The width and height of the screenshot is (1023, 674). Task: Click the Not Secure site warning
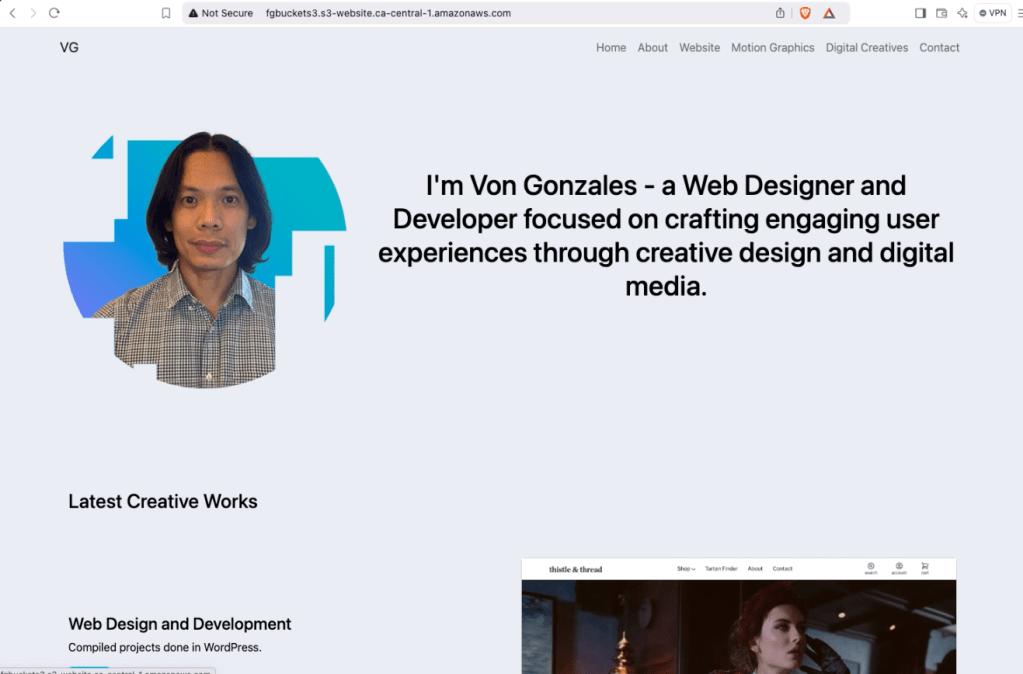click(220, 13)
